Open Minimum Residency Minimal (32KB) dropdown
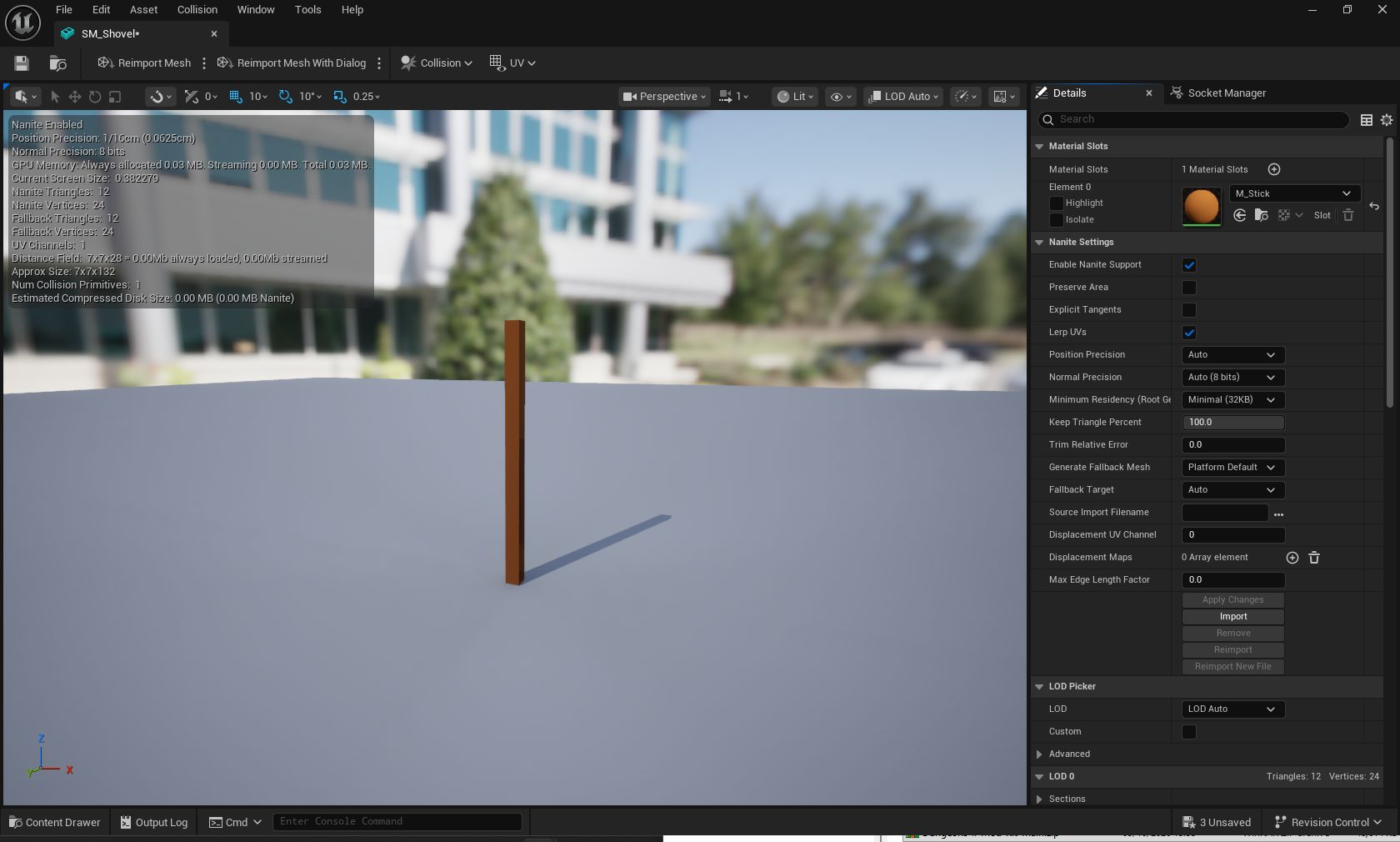The image size is (1400, 842). click(1232, 400)
